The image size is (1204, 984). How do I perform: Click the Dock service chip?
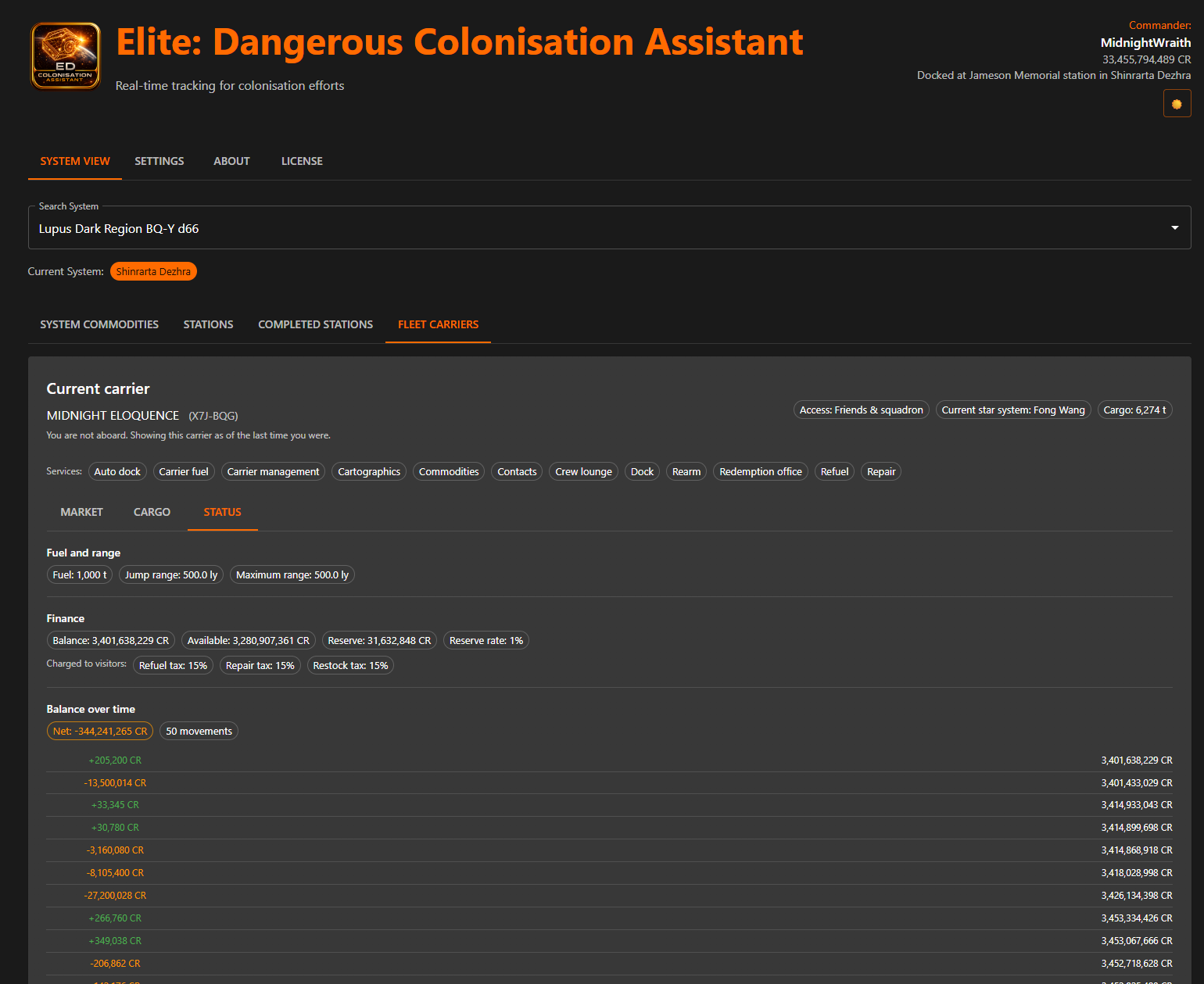[x=642, y=471]
